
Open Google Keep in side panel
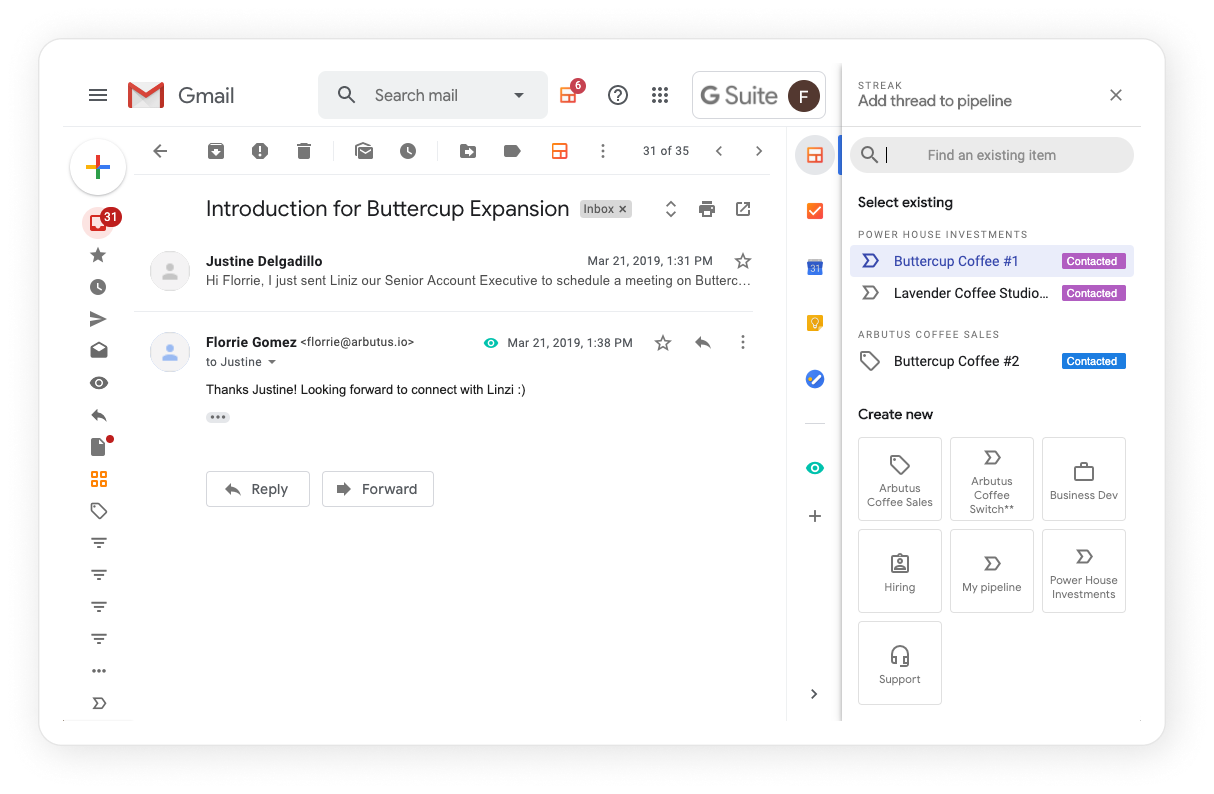point(815,323)
